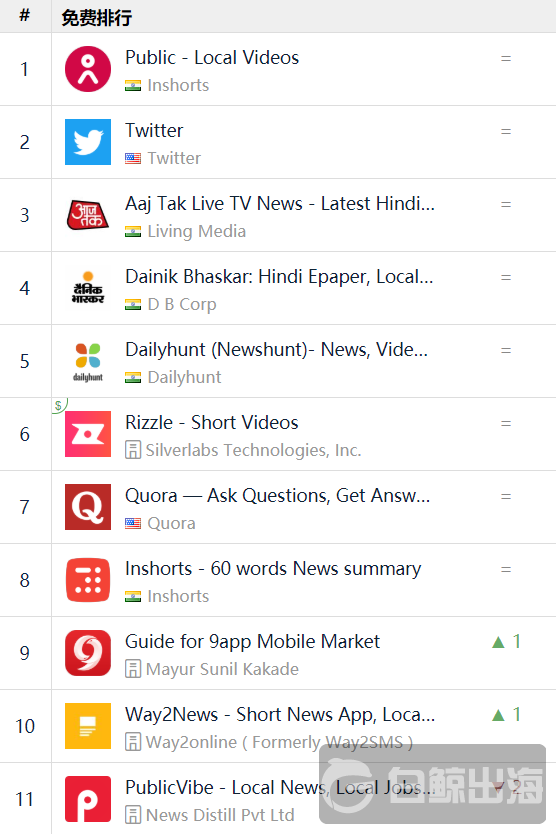Screen dimensions: 556x834
Task: Click the Quora red Q icon
Action: (88, 507)
